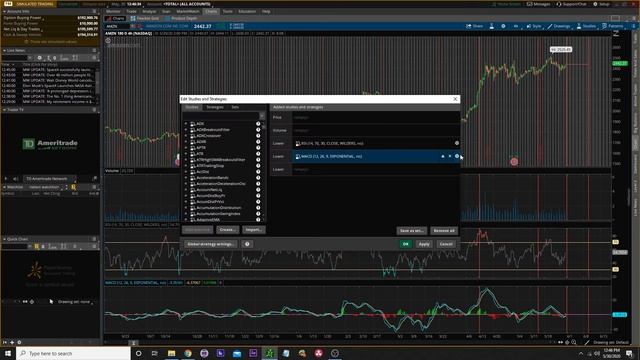Open settings gear for MACD study row
Image resolution: width=640 pixels, height=360 pixels.
click(457, 156)
